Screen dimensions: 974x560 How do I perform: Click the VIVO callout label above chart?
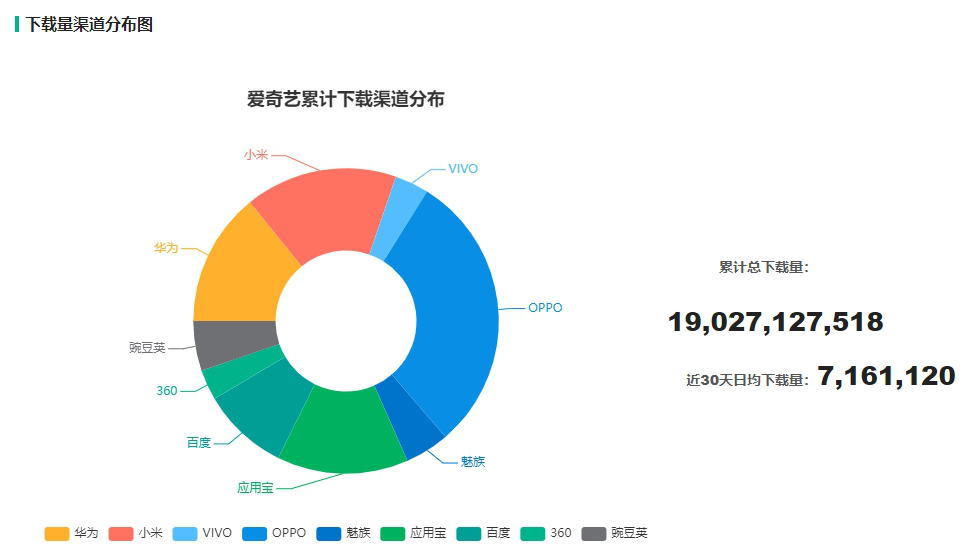tap(463, 169)
